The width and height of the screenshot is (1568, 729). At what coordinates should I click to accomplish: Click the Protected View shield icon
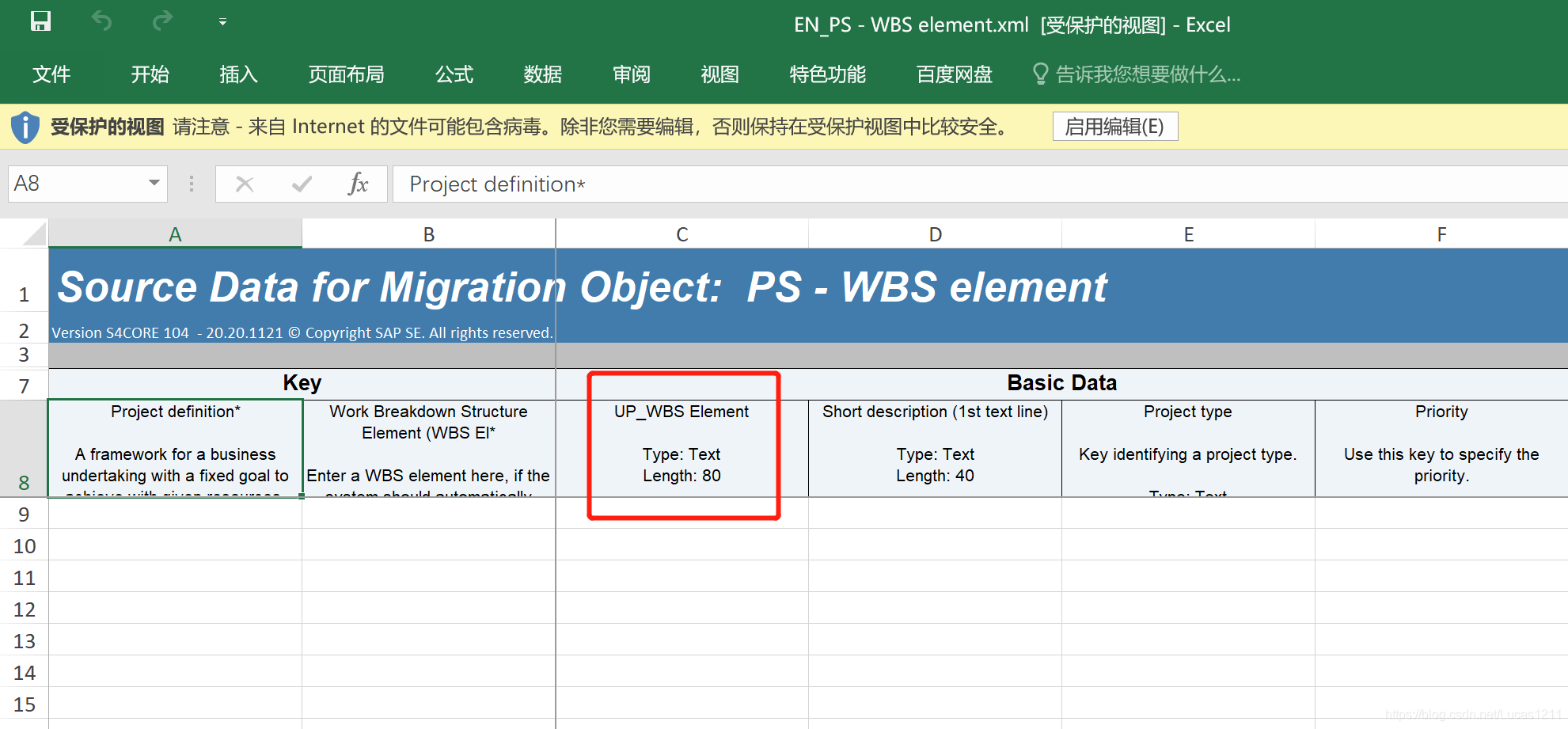point(25,127)
